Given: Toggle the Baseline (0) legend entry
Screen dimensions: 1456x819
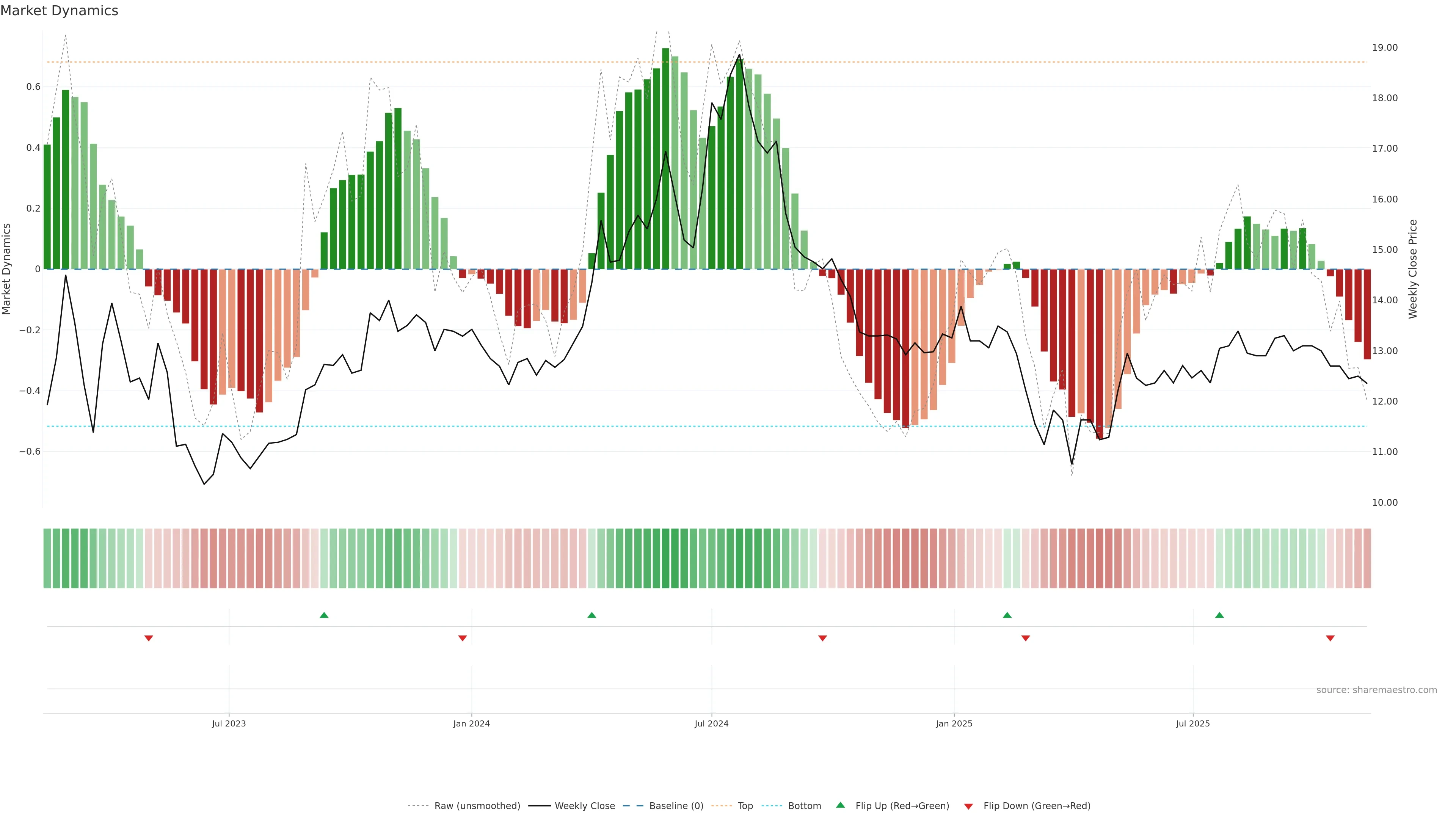Looking at the screenshot, I should click(676, 806).
